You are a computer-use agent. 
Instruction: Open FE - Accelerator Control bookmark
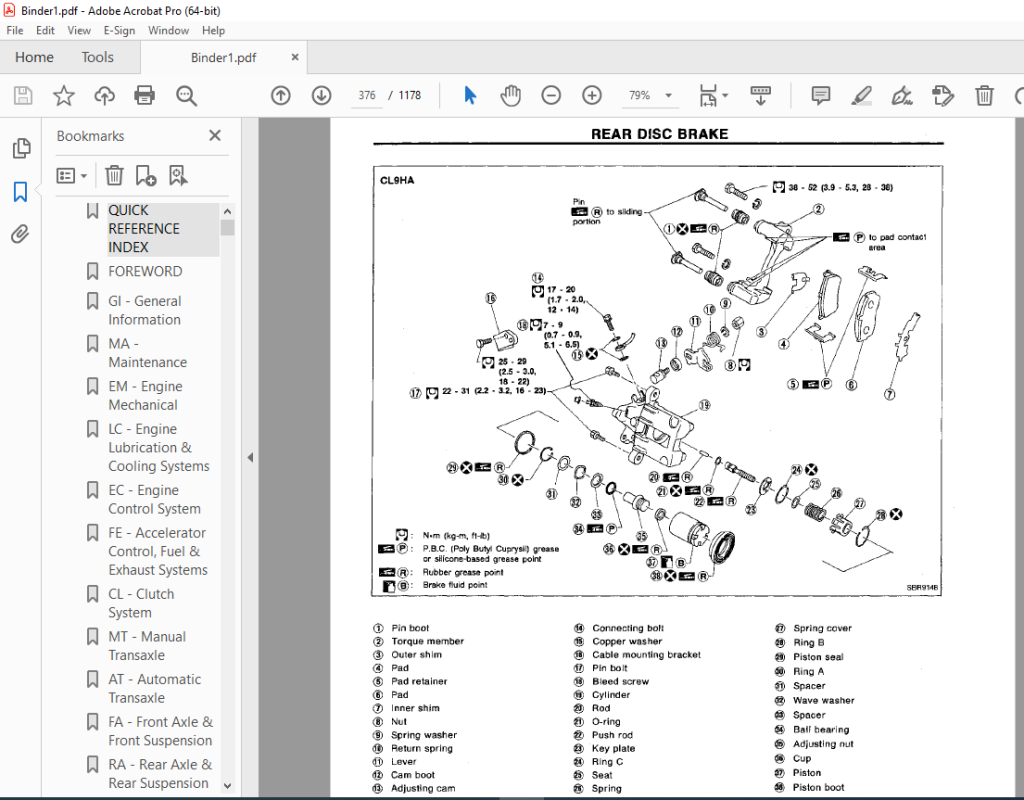pyautogui.click(x=157, y=551)
